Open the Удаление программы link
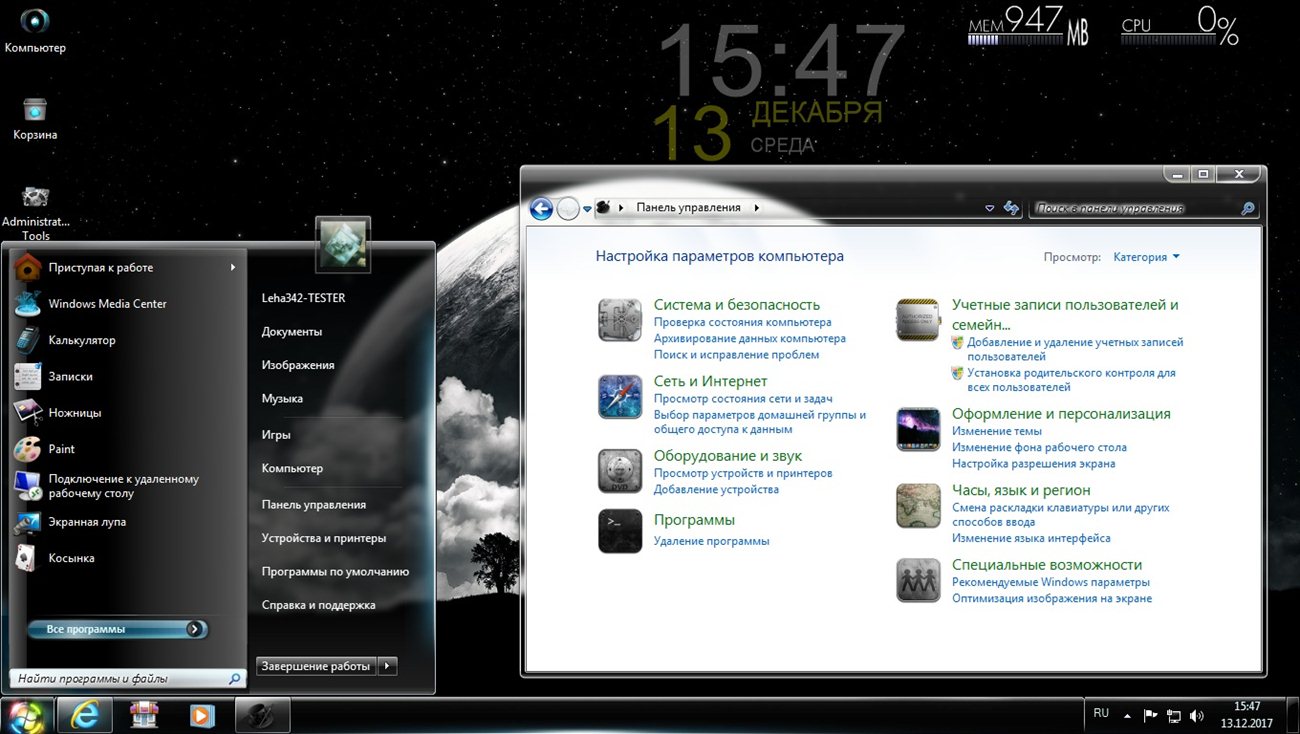The height and width of the screenshot is (734, 1300). [x=711, y=541]
